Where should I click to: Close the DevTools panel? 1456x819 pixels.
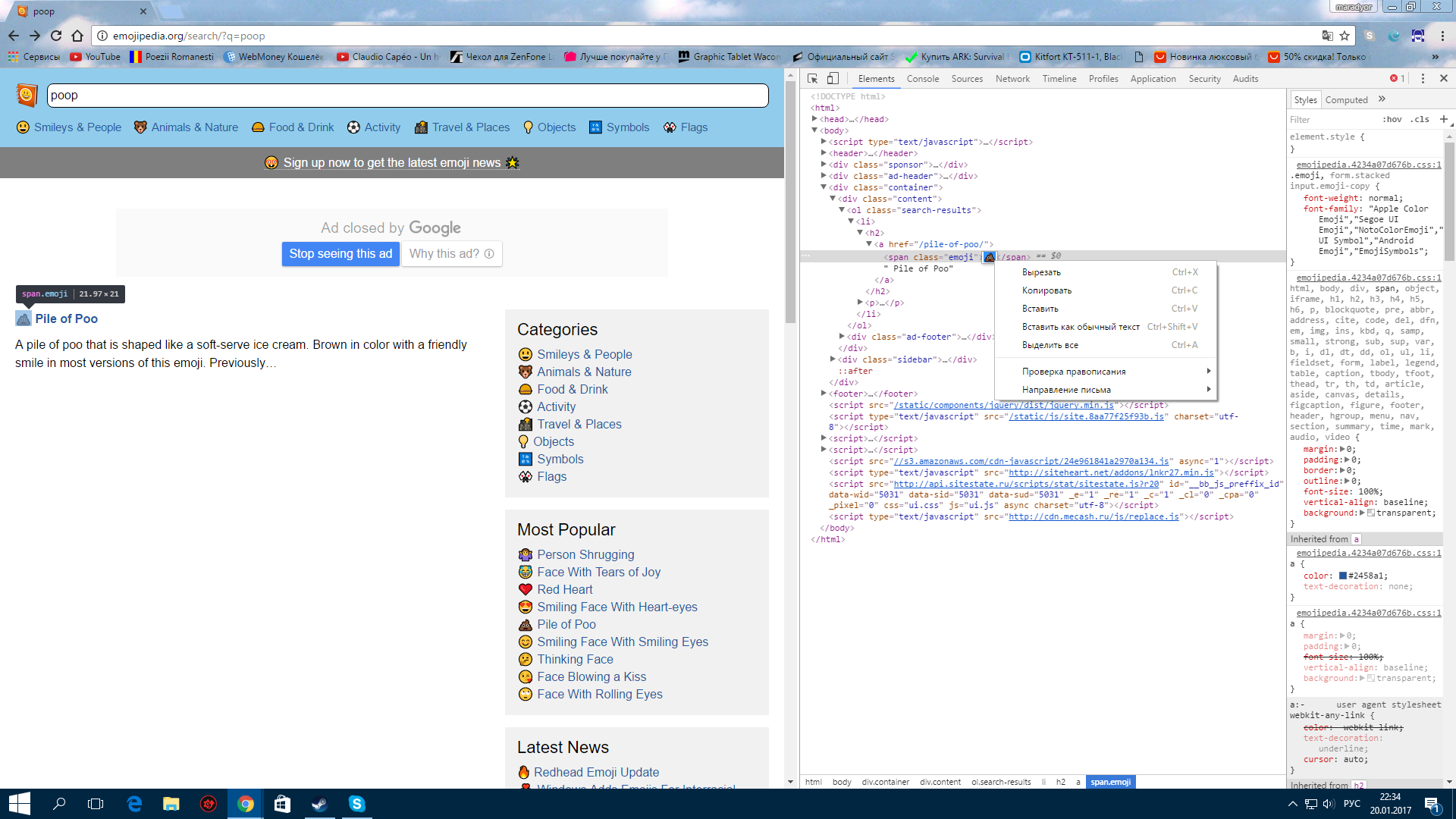pos(1444,78)
